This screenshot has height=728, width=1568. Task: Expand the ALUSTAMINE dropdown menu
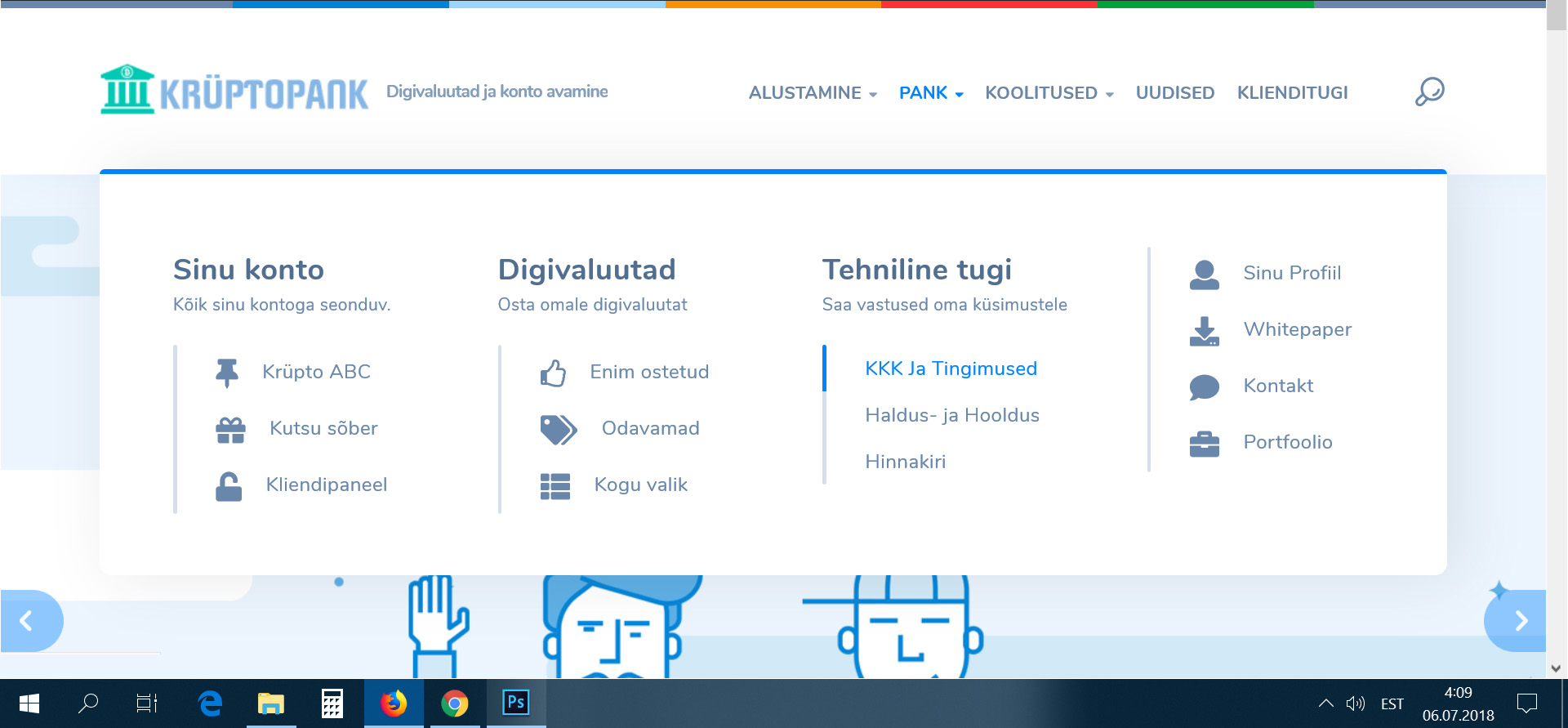click(x=813, y=93)
